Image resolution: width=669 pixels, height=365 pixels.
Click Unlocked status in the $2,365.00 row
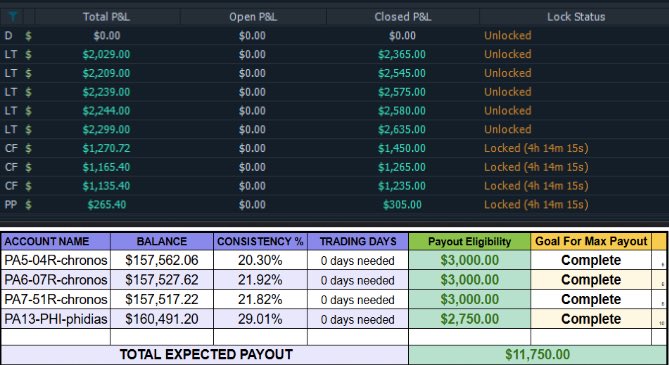tap(508, 55)
